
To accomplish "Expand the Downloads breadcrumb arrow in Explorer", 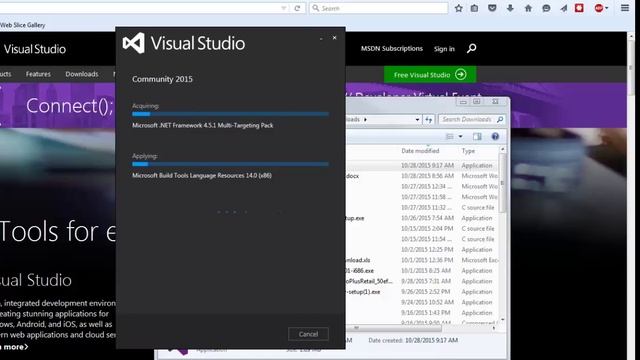I will pos(365,120).
